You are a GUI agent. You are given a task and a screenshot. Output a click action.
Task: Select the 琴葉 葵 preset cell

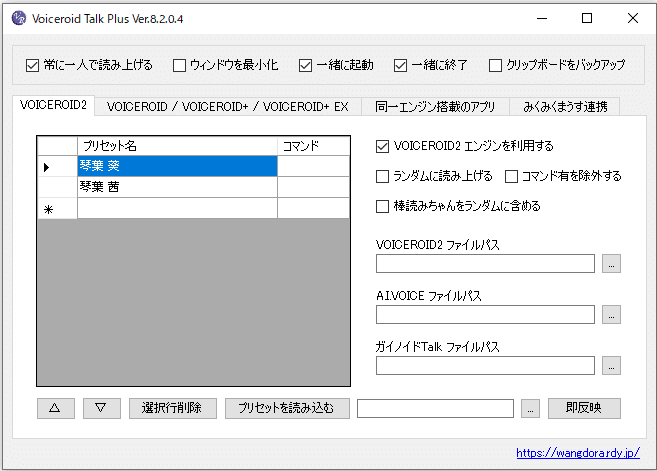click(177, 166)
